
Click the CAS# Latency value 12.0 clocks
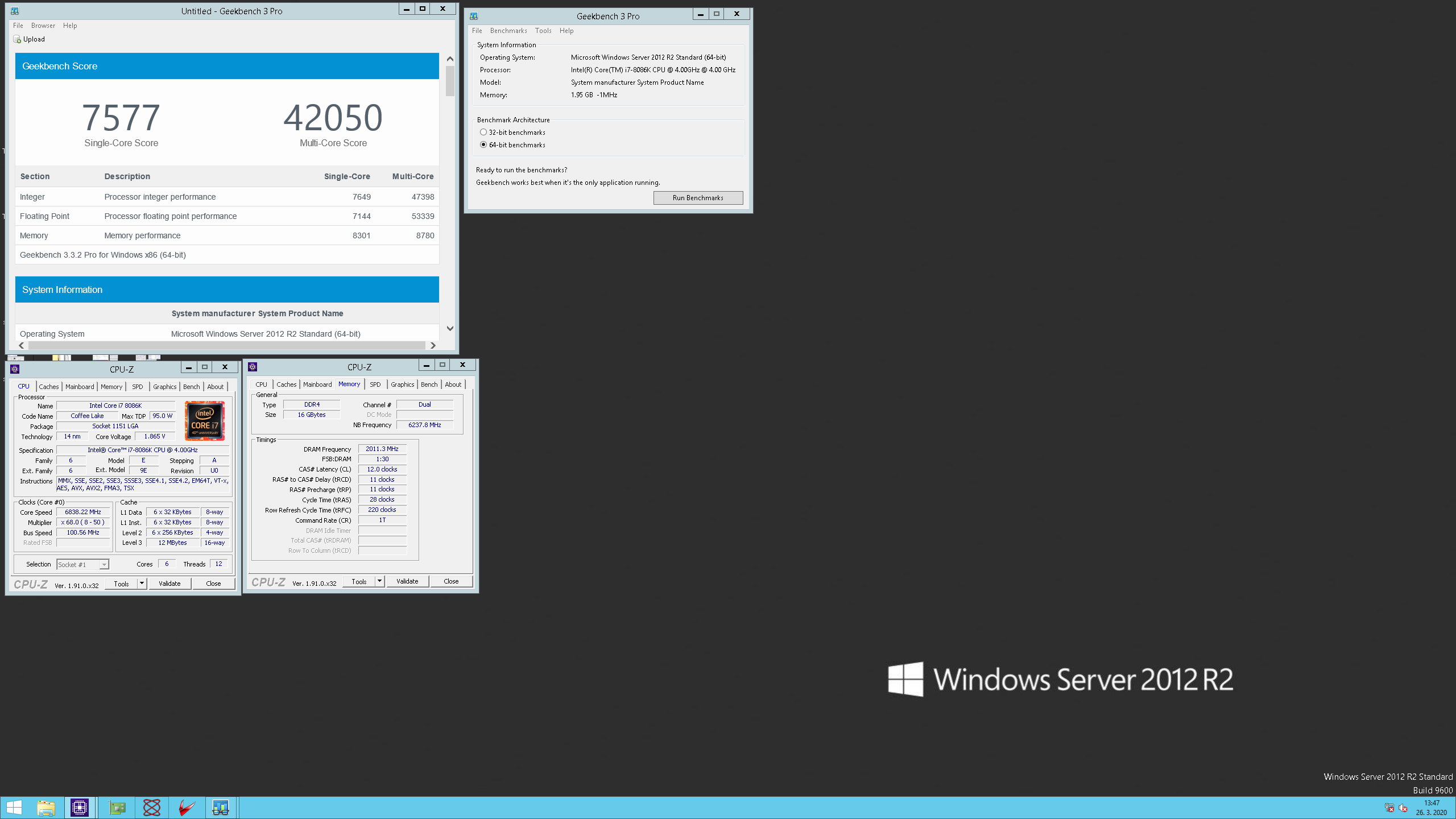(x=382, y=470)
